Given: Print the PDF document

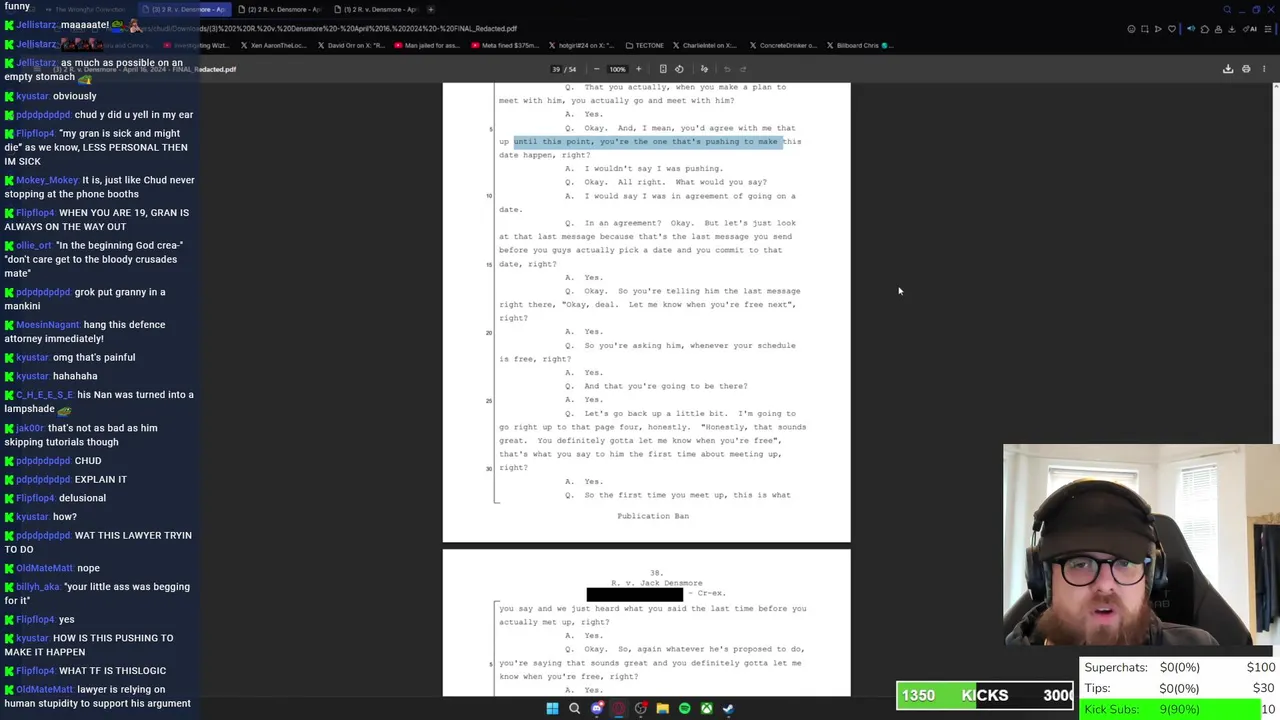Looking at the screenshot, I should tap(1246, 69).
